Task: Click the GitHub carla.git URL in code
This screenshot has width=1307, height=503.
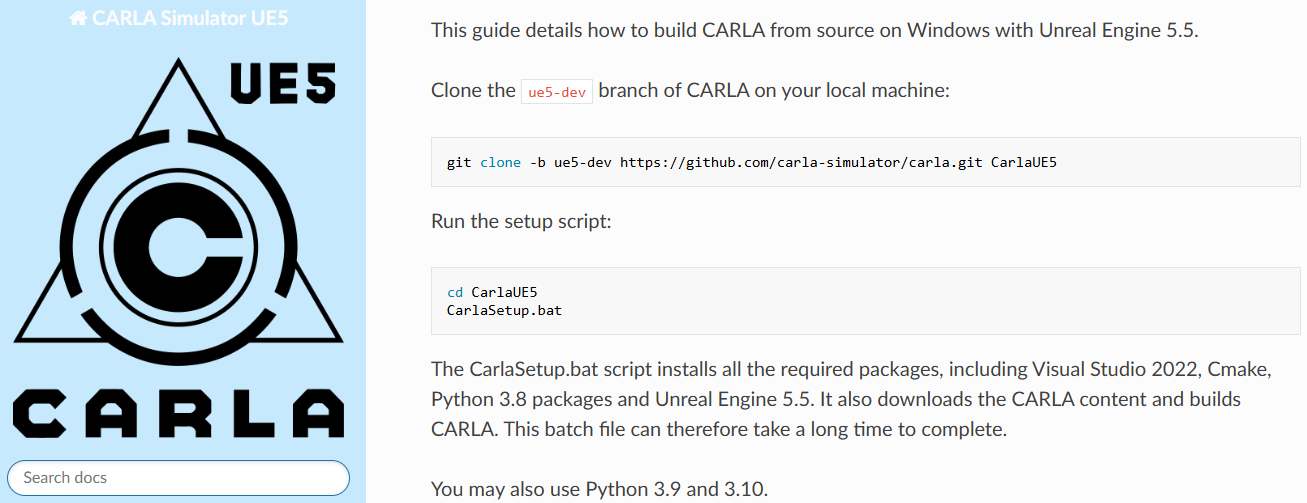Action: (x=801, y=162)
